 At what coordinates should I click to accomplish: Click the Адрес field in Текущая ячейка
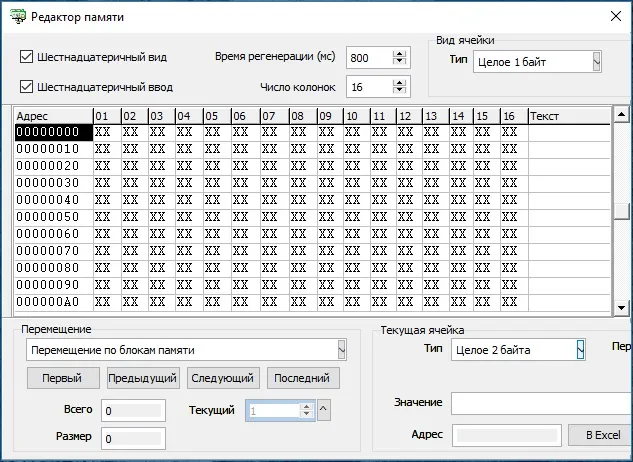click(507, 435)
